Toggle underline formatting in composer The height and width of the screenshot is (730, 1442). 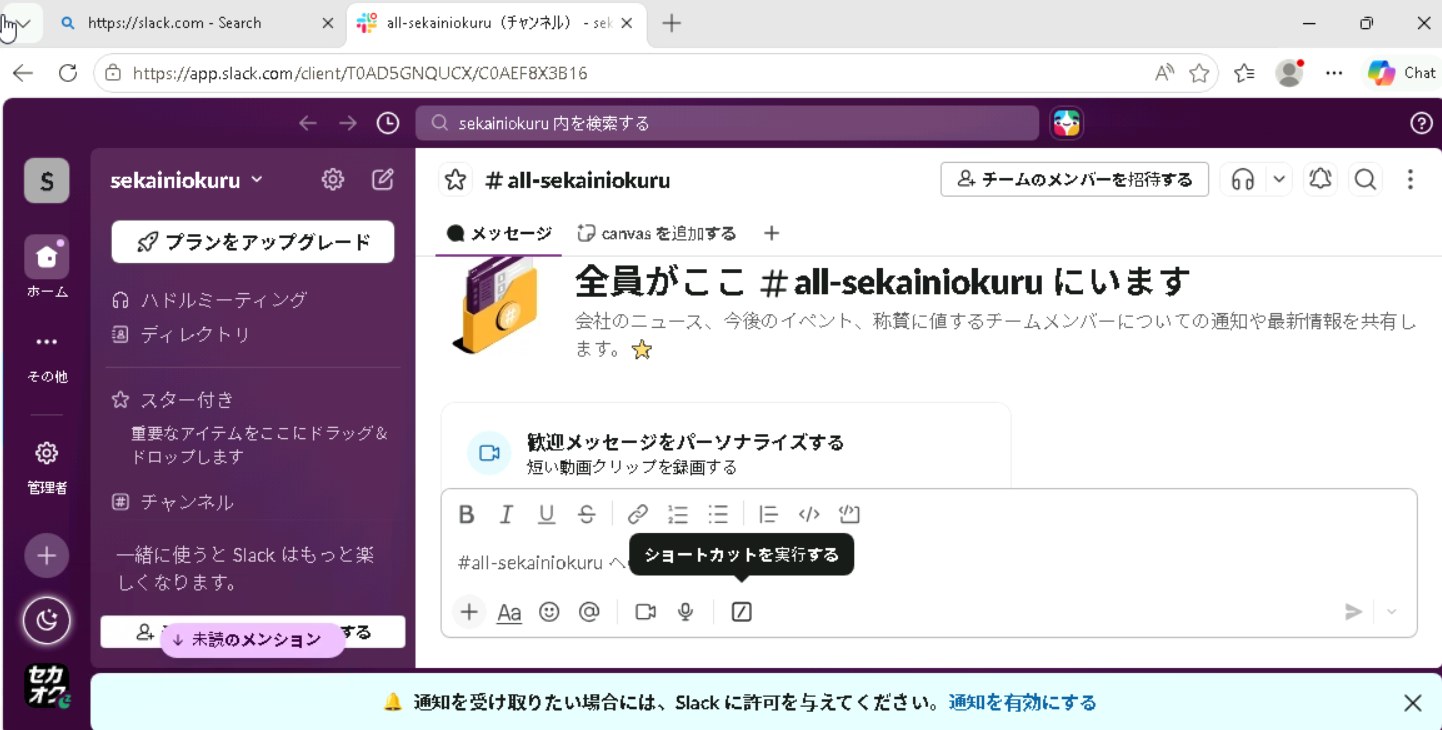tap(546, 514)
